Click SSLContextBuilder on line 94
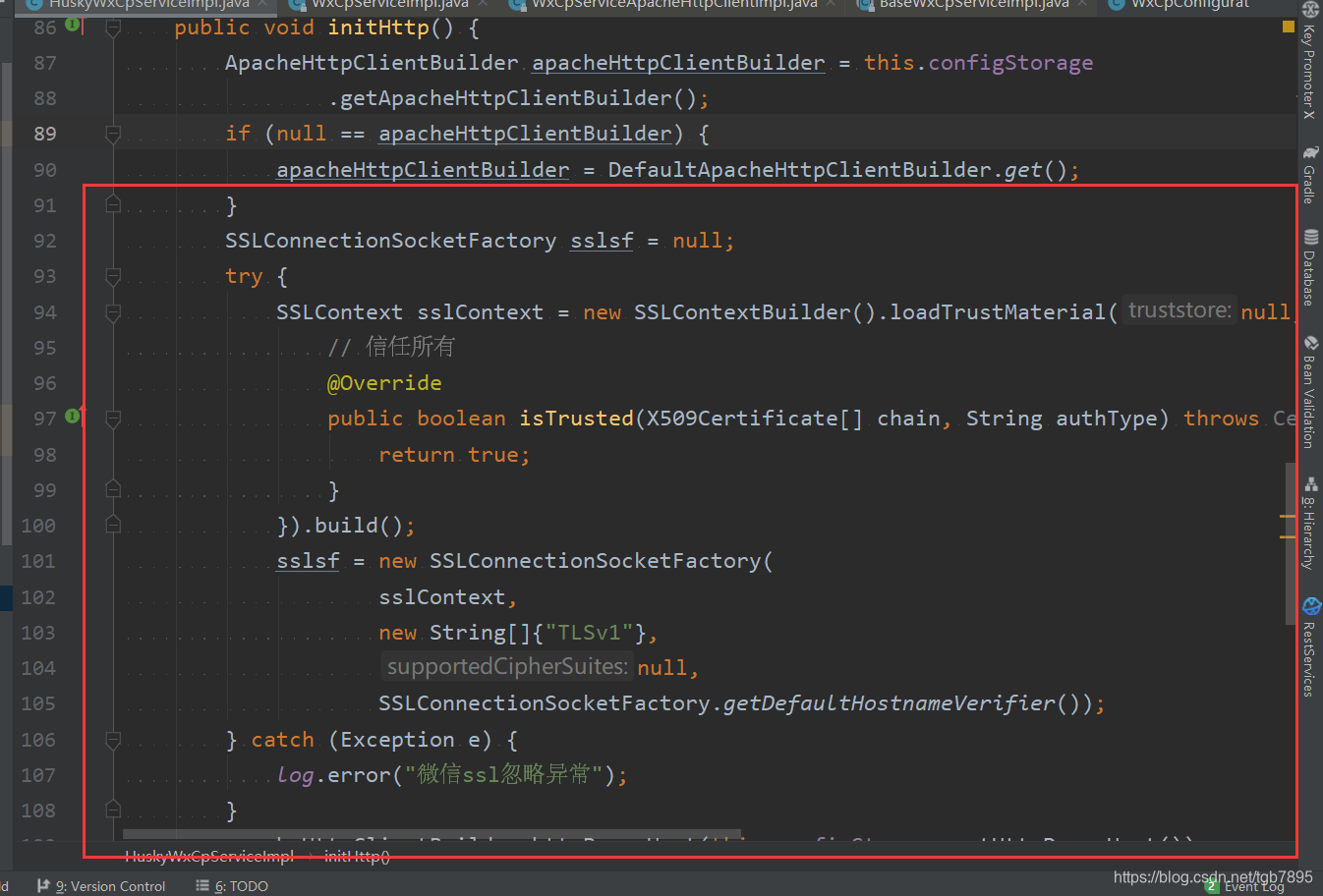The width and height of the screenshot is (1323, 896). [742, 312]
